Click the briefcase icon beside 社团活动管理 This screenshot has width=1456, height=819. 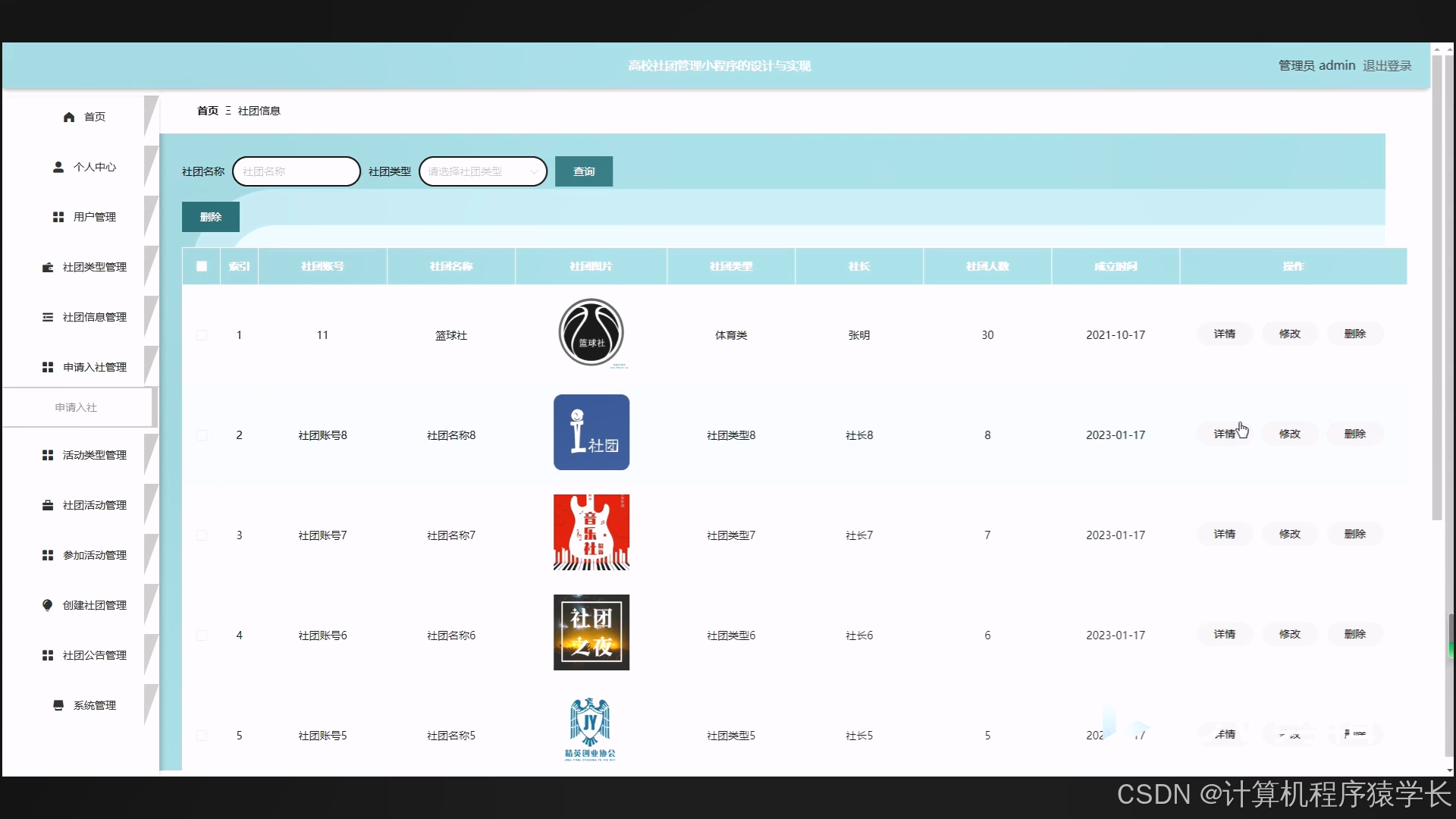[x=48, y=505]
